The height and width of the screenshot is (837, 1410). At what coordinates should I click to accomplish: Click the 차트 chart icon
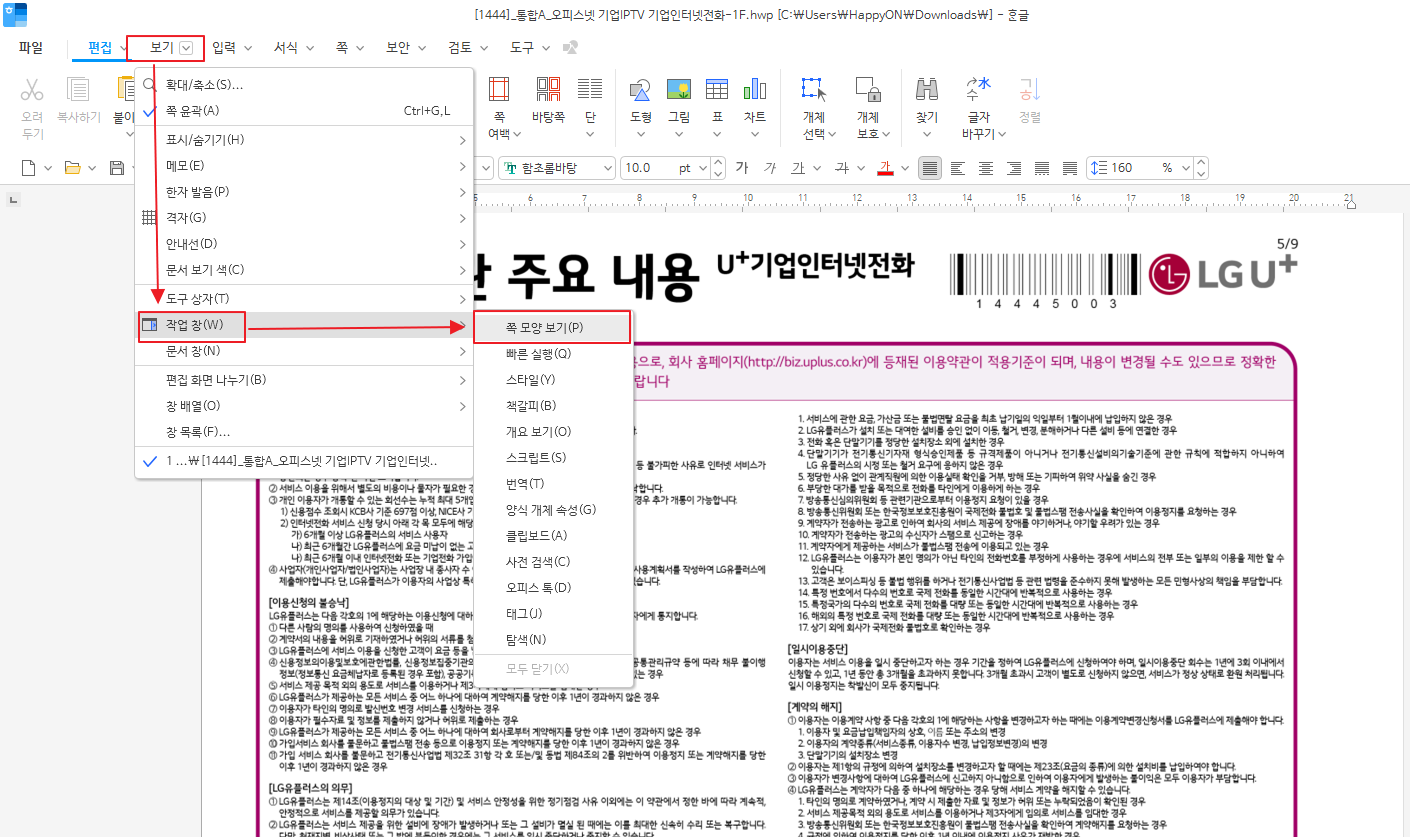click(755, 90)
